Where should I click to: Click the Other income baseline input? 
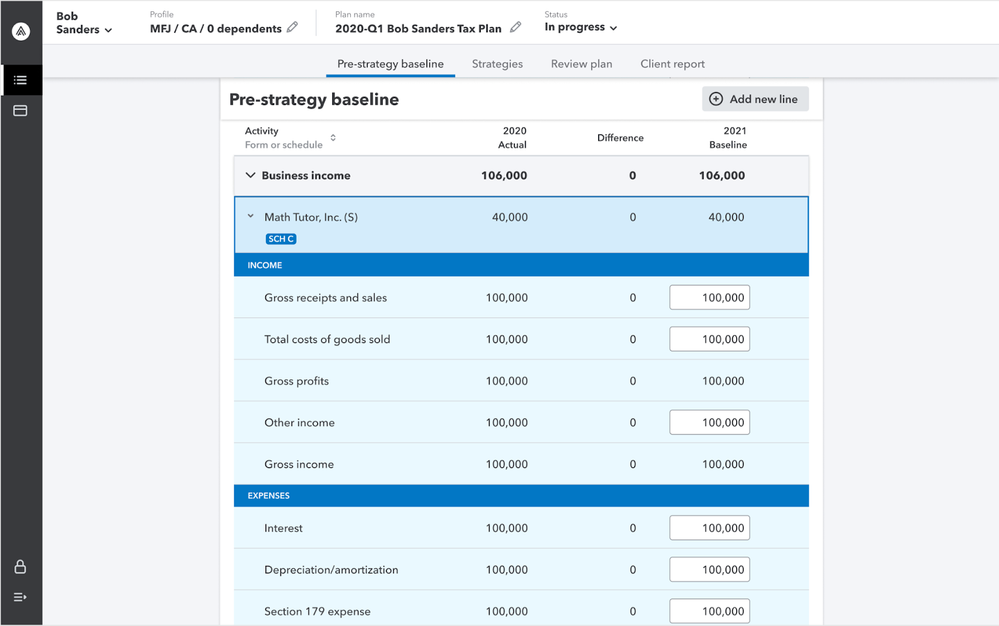click(x=709, y=423)
